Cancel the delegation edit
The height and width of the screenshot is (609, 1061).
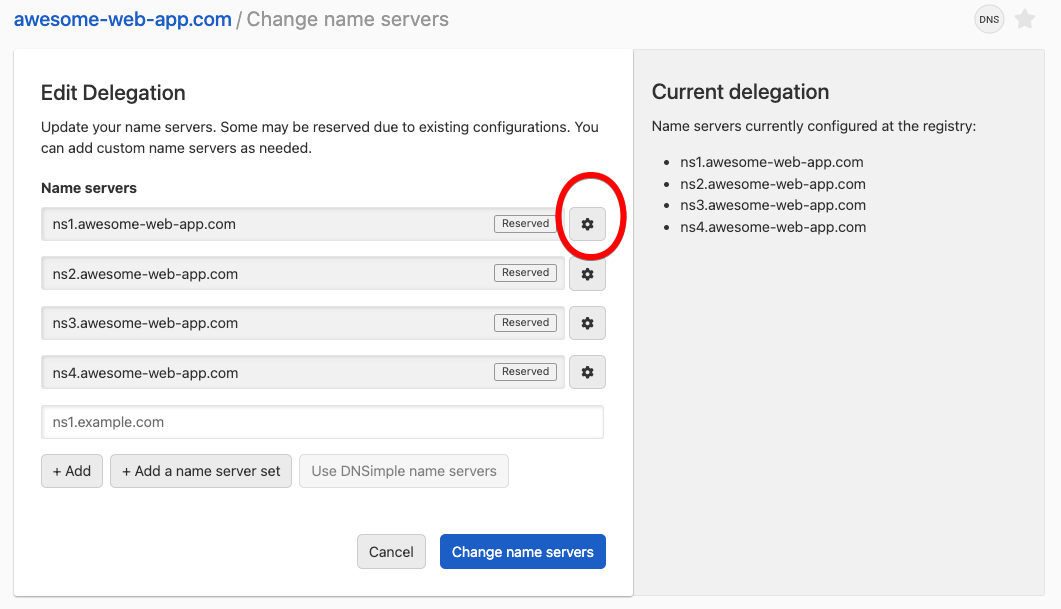[x=391, y=551]
